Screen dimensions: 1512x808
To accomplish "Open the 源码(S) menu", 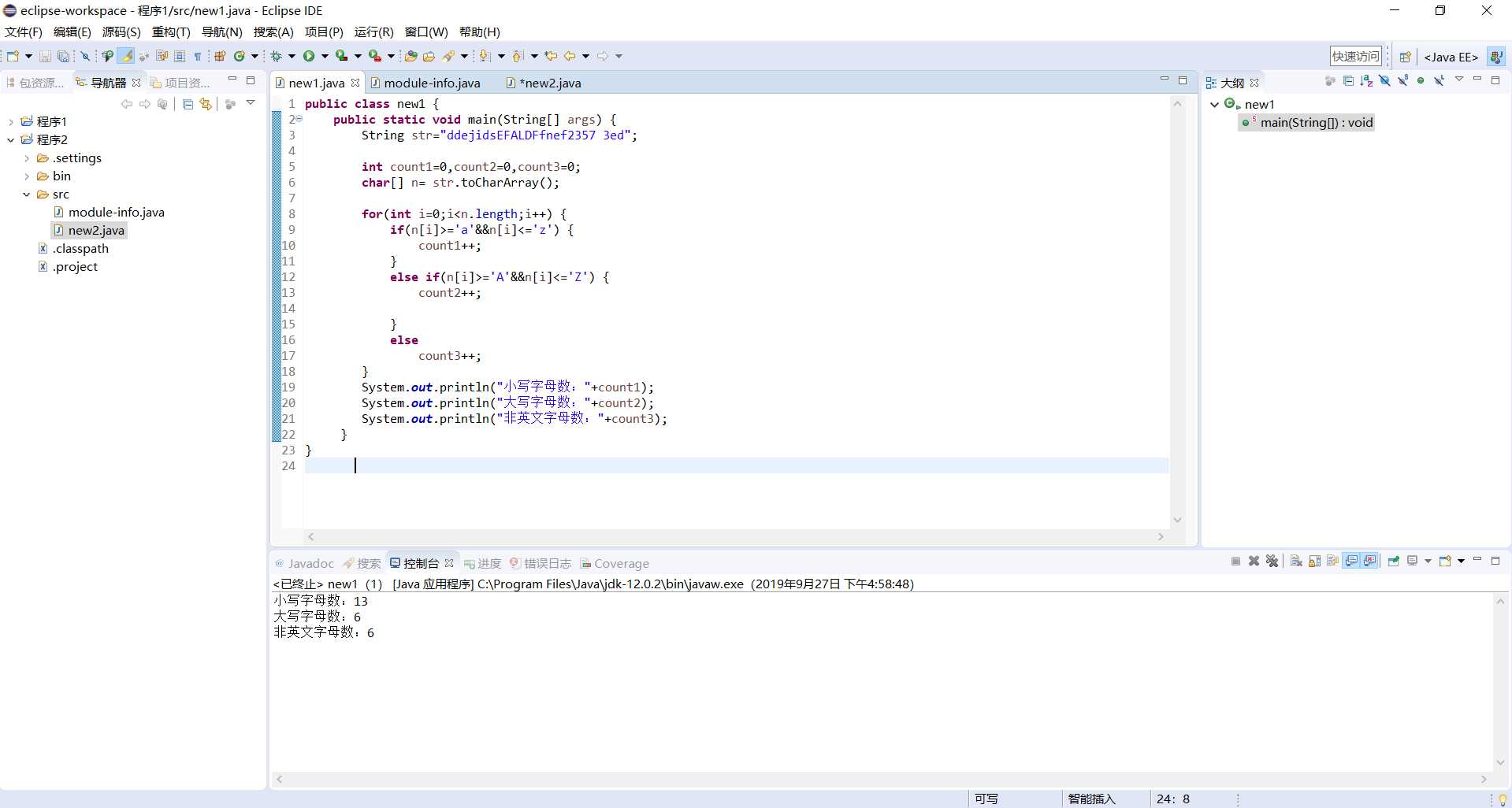I will 121,32.
